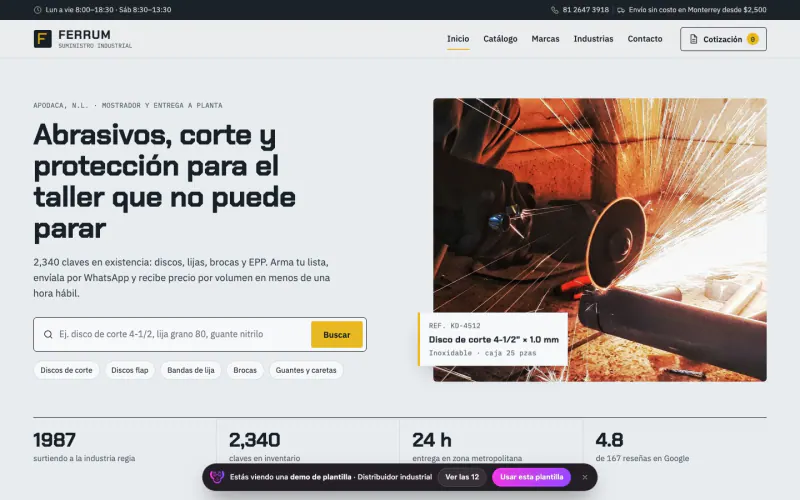800x500 pixels.
Task: Click the FERRUM brand name text
Action: tap(84, 35)
